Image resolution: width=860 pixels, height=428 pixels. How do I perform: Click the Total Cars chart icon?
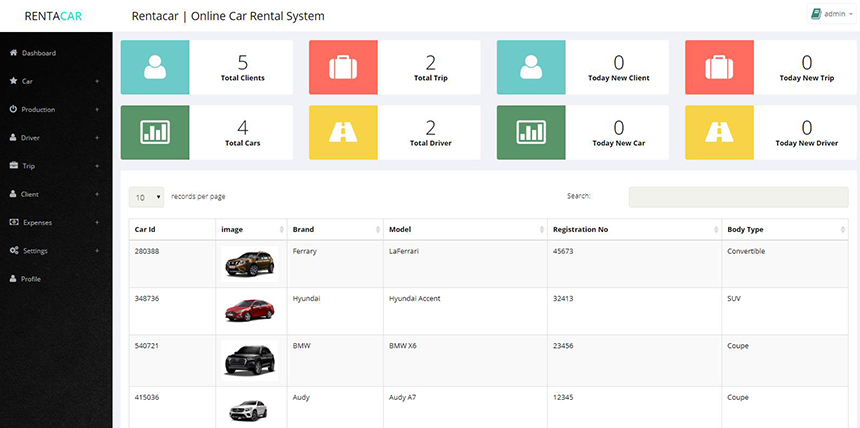point(154,132)
